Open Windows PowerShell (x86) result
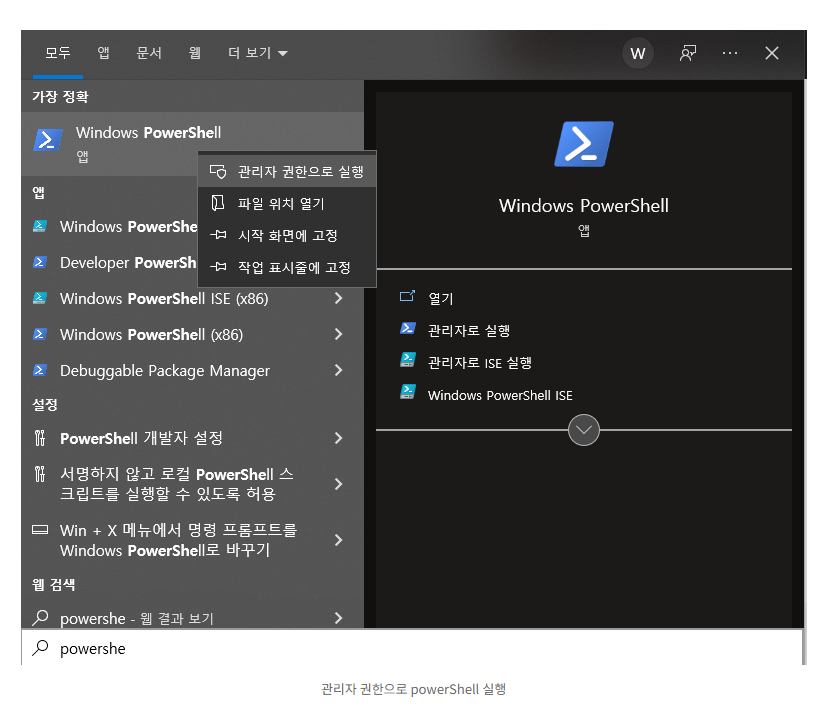This screenshot has width=826, height=707. click(193, 334)
